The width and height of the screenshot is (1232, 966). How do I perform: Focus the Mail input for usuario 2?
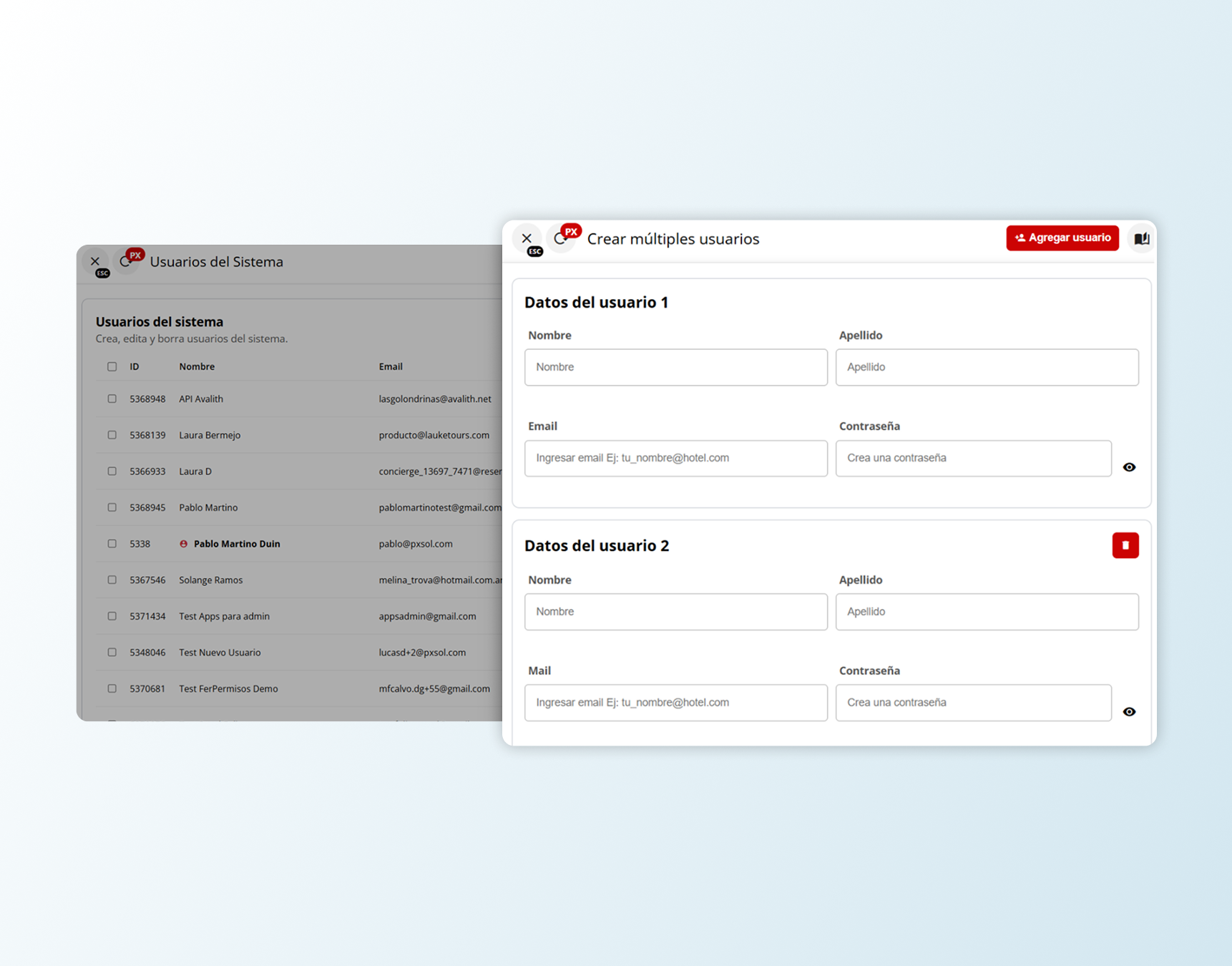tap(675, 703)
